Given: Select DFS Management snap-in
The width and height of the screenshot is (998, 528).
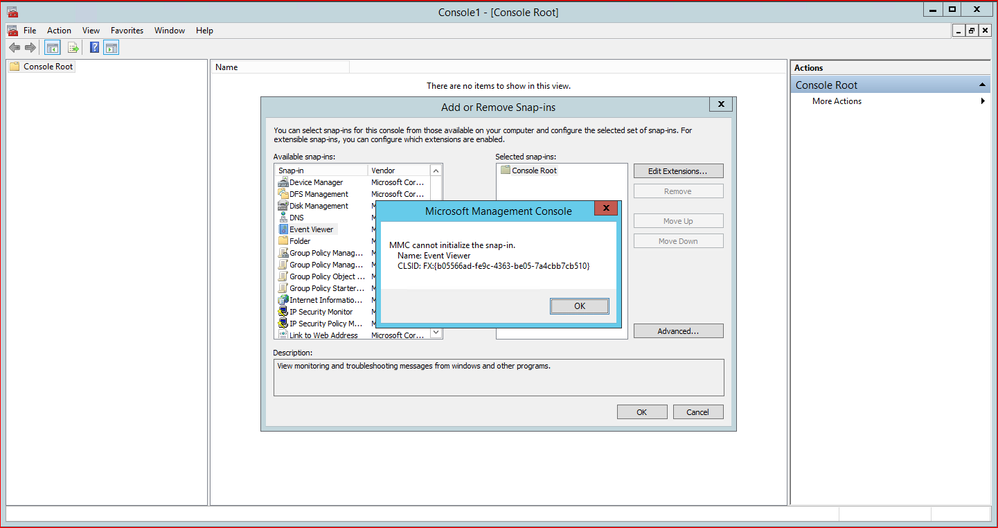Looking at the screenshot, I should (x=319, y=194).
